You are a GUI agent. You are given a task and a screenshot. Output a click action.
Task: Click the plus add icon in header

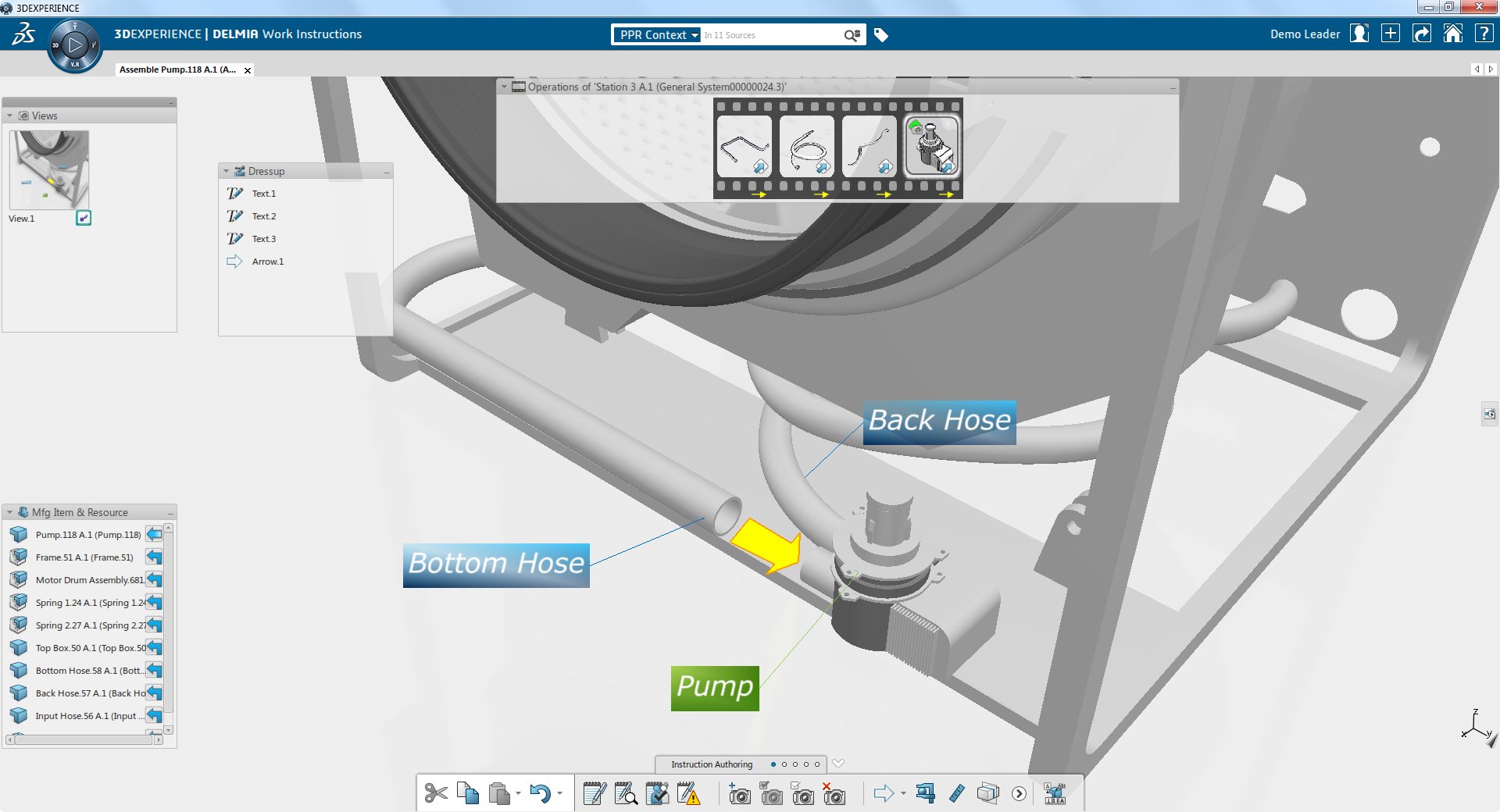point(1391,34)
